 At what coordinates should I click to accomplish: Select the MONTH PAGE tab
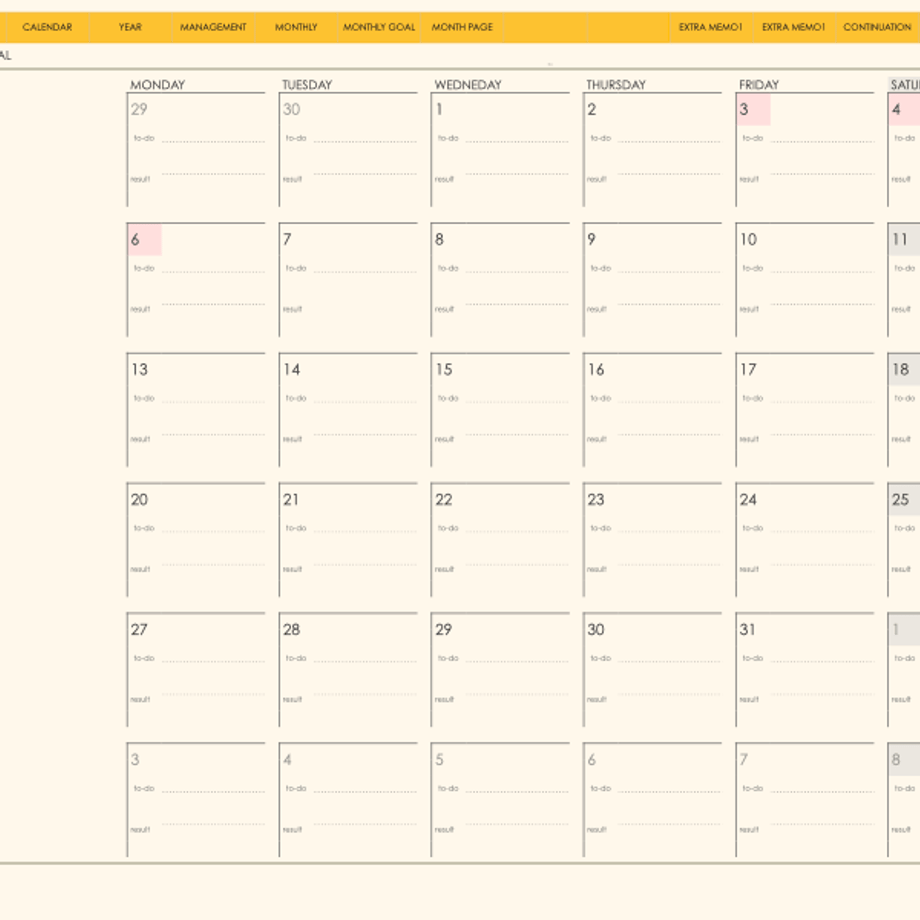462,27
